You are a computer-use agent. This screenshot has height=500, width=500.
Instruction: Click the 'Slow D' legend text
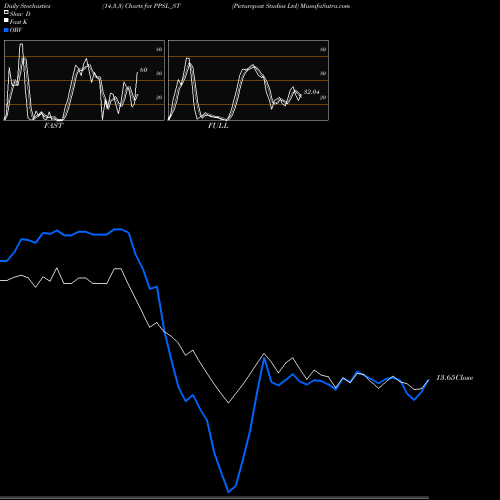tap(20, 14)
